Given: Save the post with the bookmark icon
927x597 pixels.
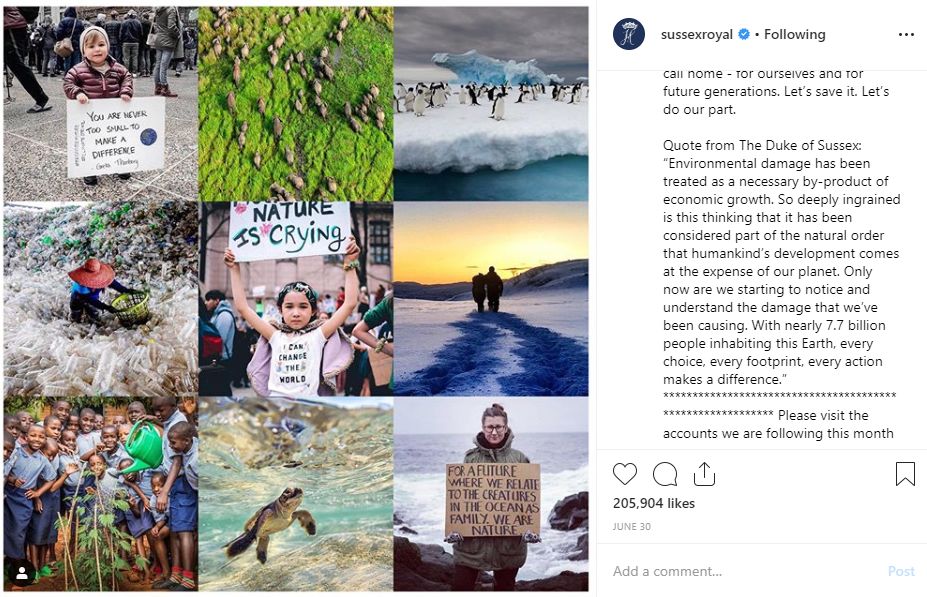Looking at the screenshot, I should click(905, 474).
